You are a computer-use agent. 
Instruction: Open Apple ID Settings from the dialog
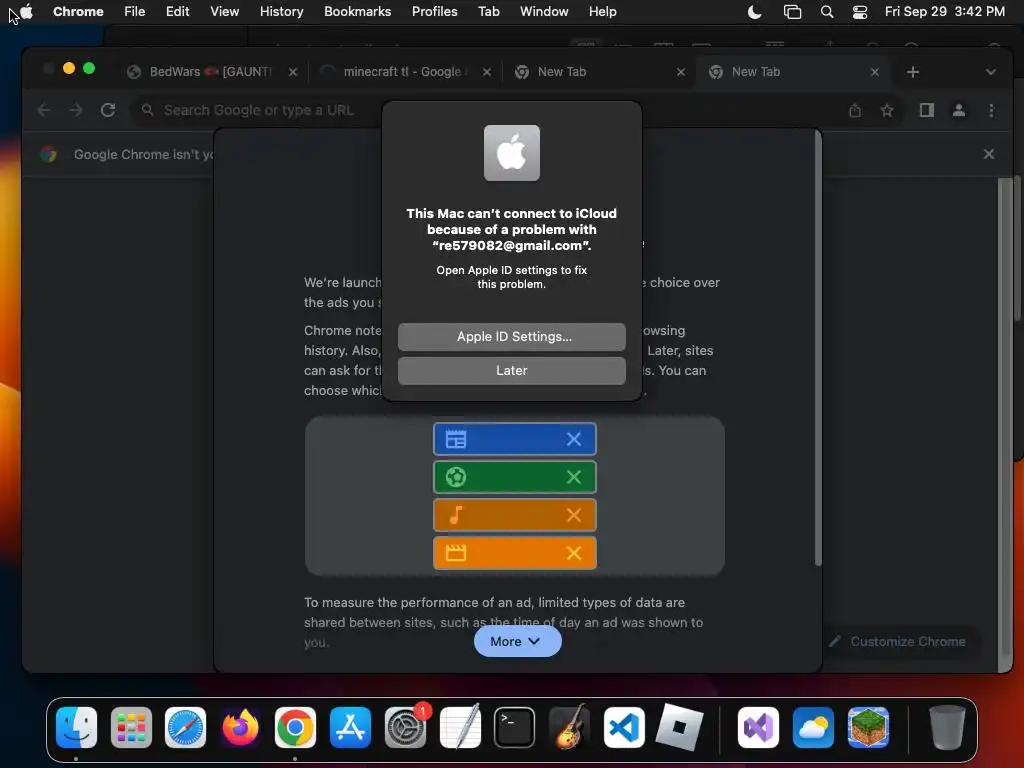click(511, 336)
